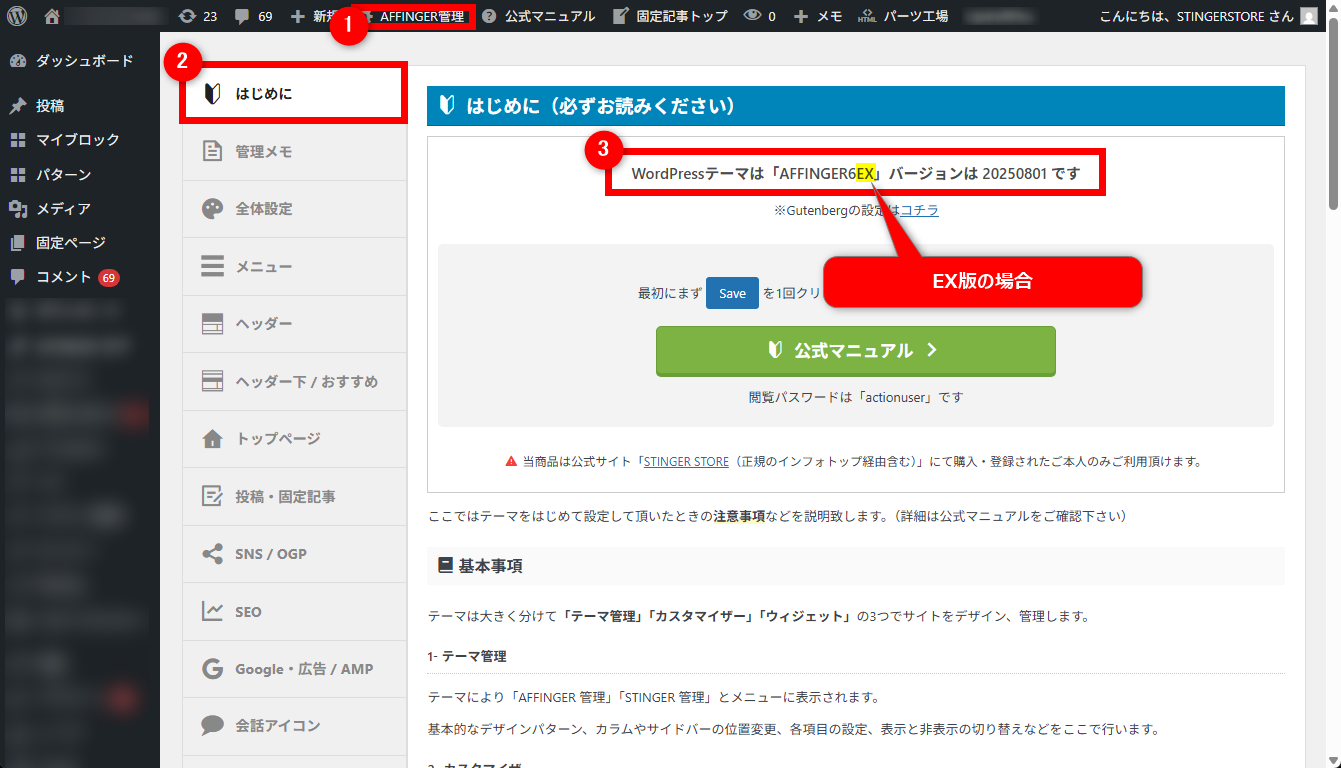Select the SNS / OGP tab
The width and height of the screenshot is (1341, 768).
(294, 554)
